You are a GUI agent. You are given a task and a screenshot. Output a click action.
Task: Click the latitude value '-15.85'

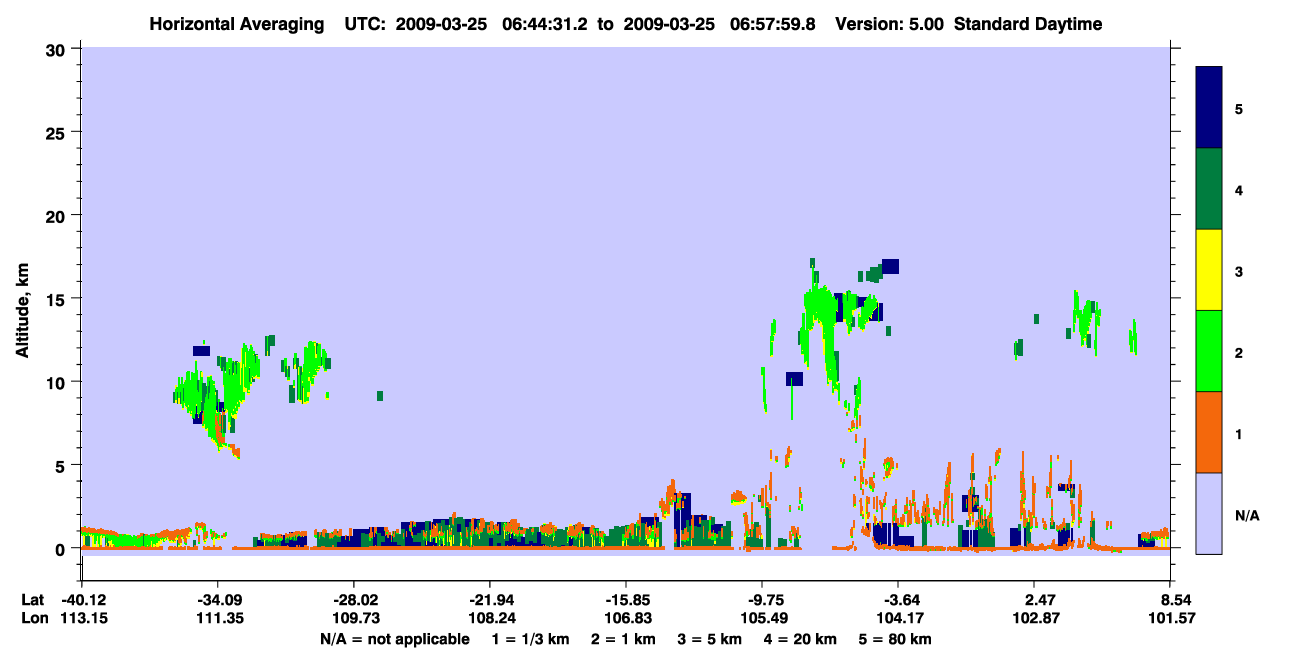pos(626,600)
